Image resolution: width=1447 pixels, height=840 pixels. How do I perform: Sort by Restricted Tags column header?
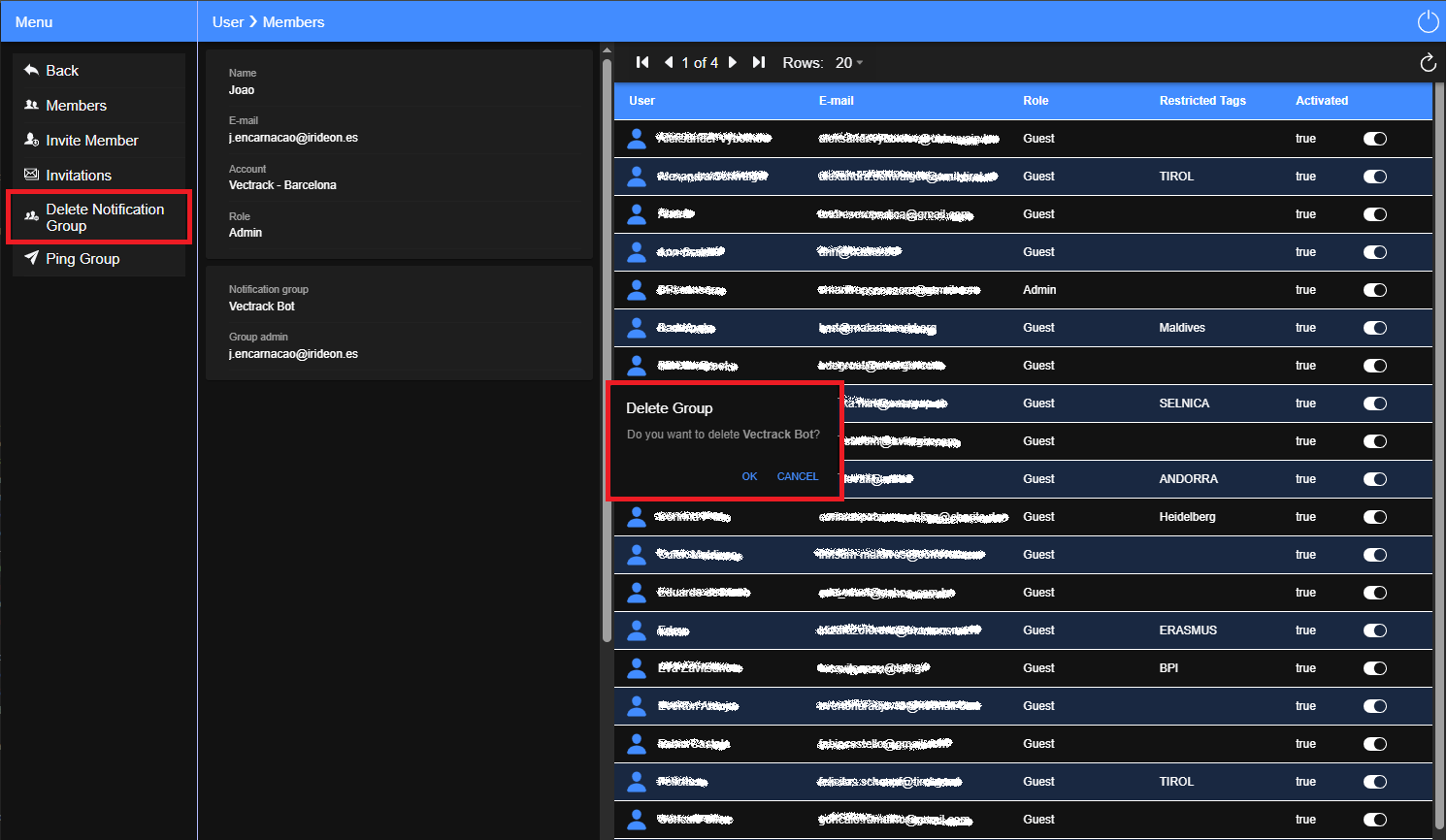pos(1202,101)
